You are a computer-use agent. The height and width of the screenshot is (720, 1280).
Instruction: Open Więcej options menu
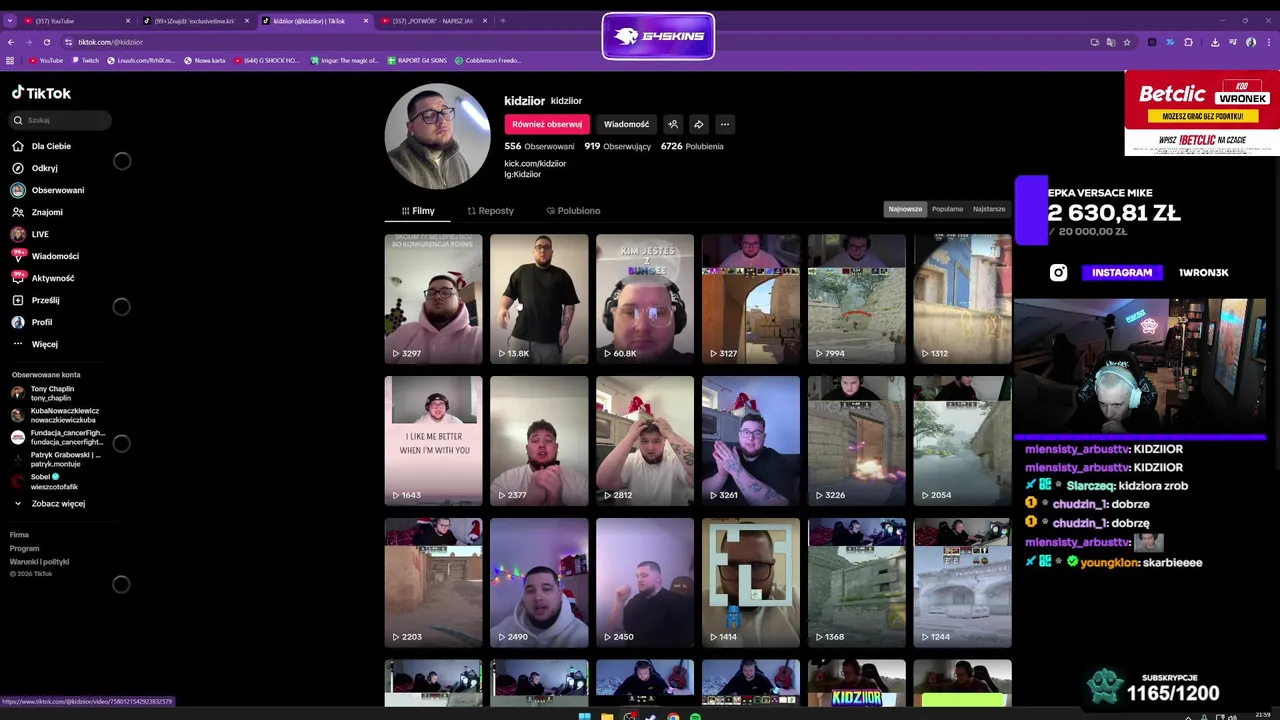44,344
